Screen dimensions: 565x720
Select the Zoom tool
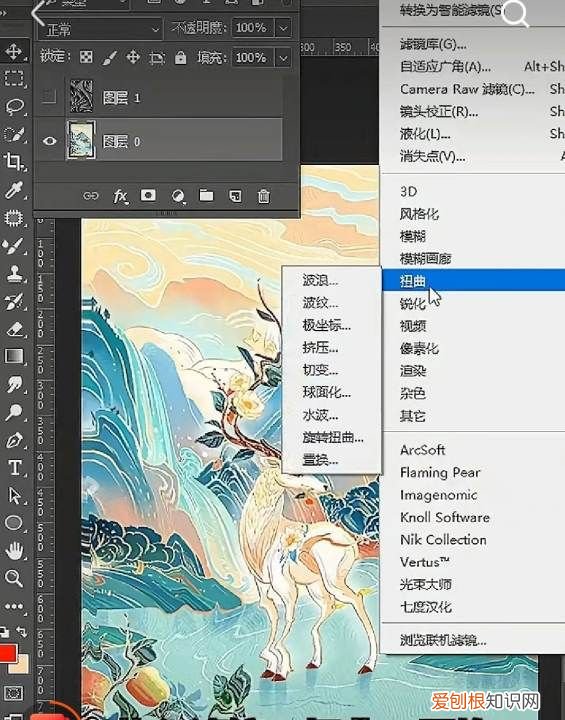14,578
